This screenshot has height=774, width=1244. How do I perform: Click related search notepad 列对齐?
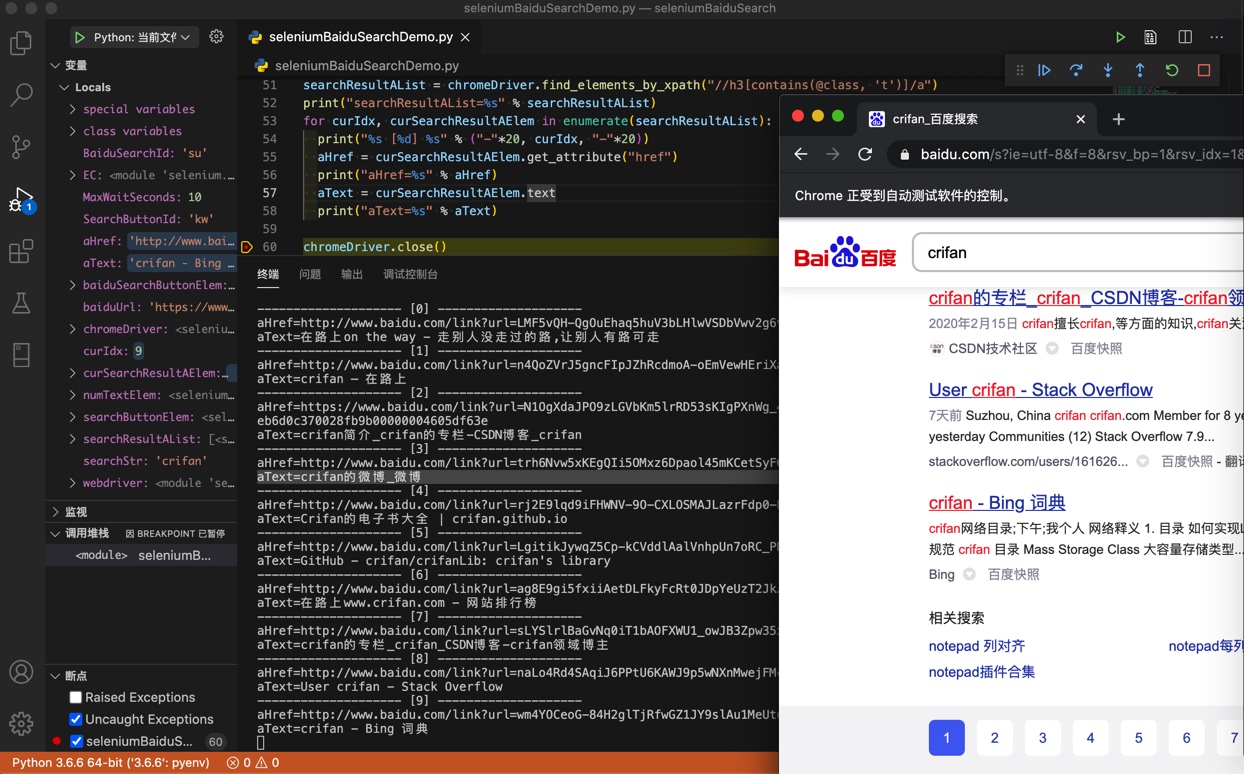[x=977, y=646]
